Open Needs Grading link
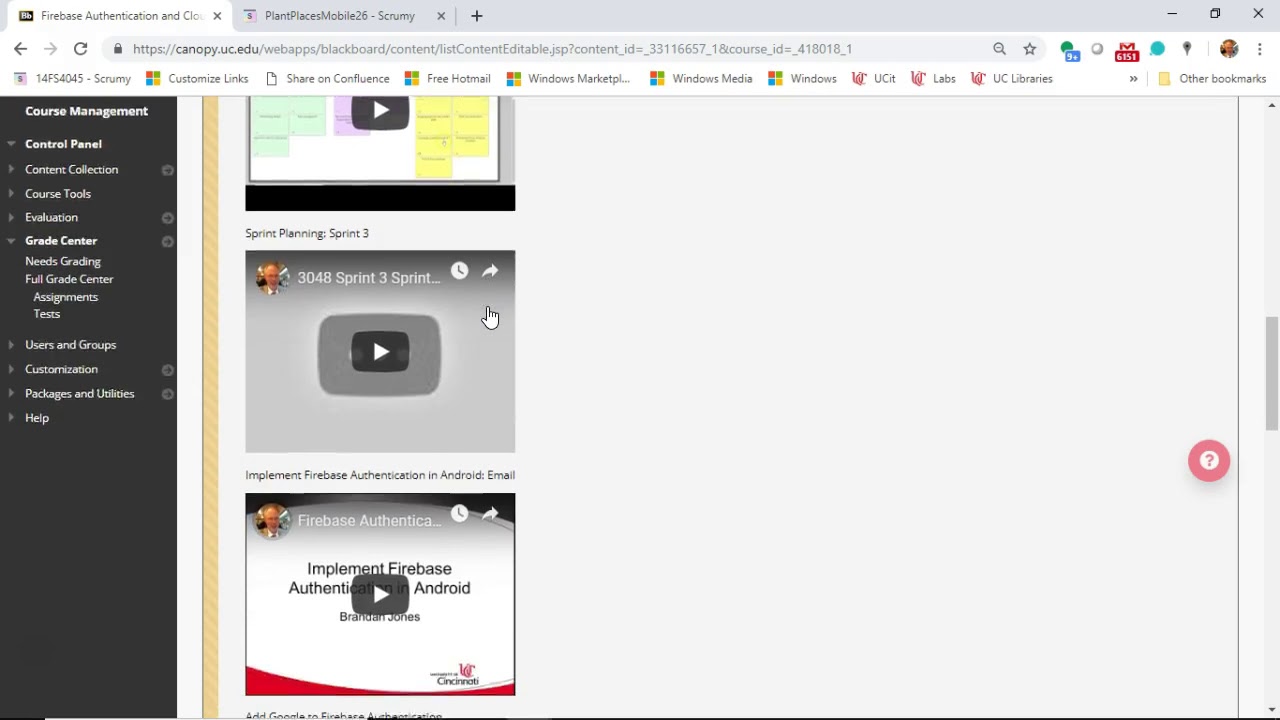This screenshot has height=720, width=1280. [63, 261]
